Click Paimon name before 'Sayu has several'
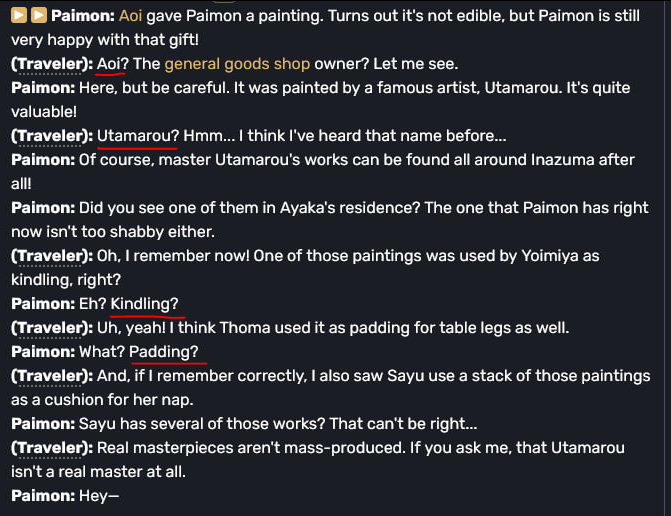 click(43, 424)
